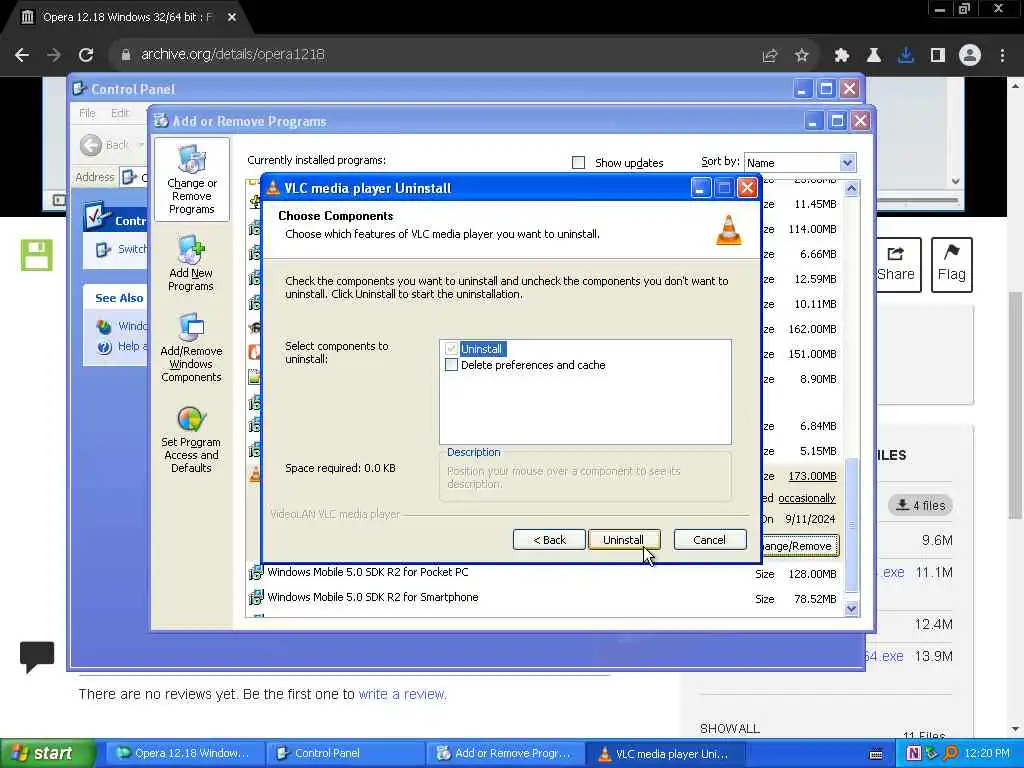The width and height of the screenshot is (1024, 768).
Task: Switch to Control Panel taskbar item
Action: click(x=345, y=753)
